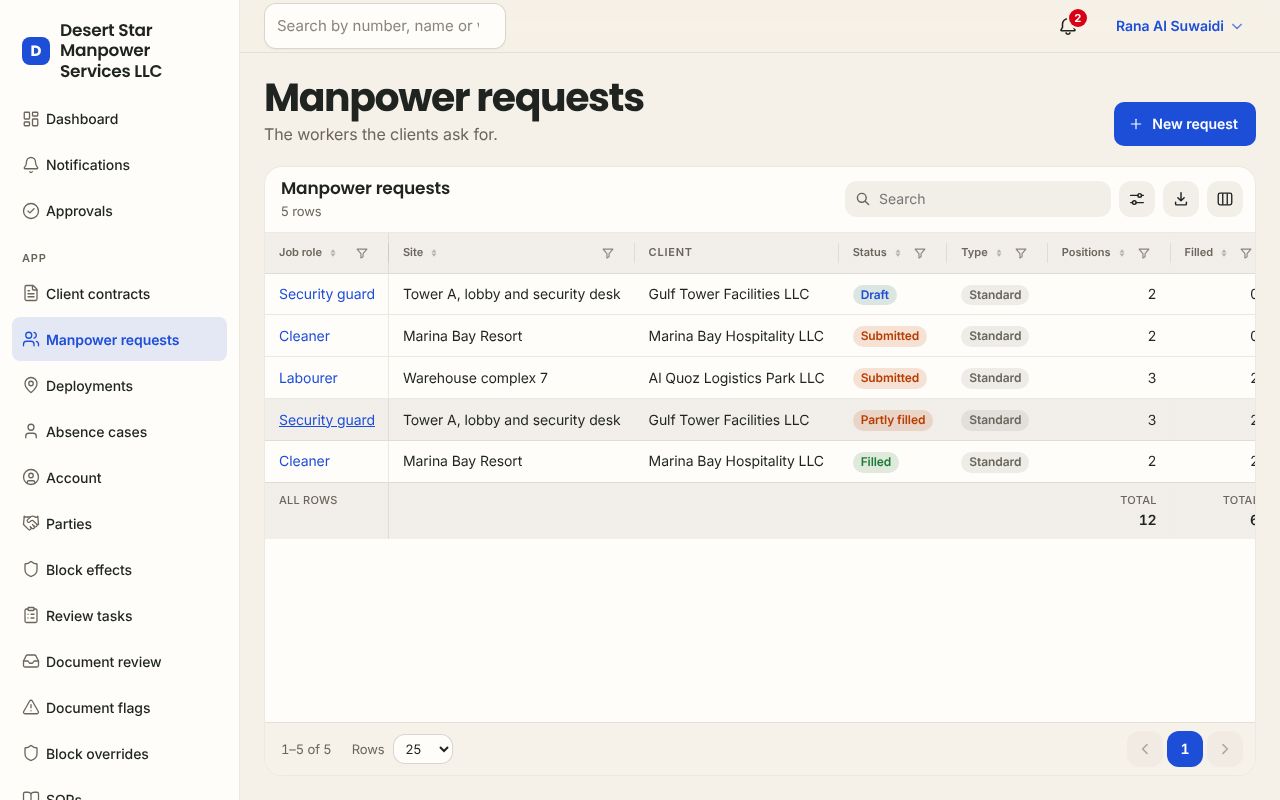Click Submitted badge in Labourer row
1280x800 pixels.
pos(890,378)
